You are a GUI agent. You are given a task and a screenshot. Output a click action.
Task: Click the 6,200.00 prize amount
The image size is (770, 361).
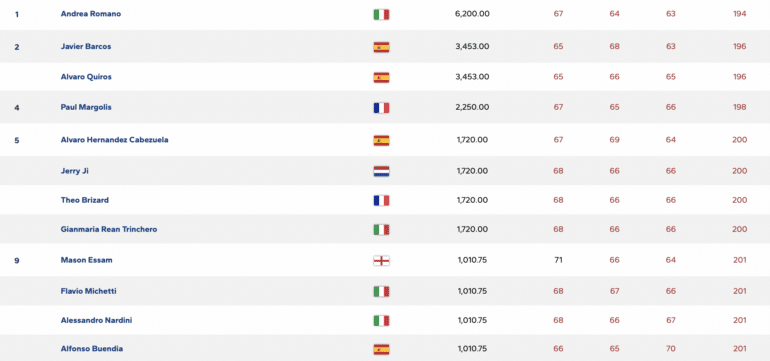472,14
